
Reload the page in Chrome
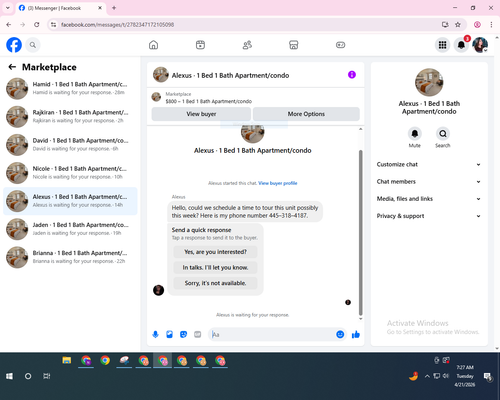(37, 24)
